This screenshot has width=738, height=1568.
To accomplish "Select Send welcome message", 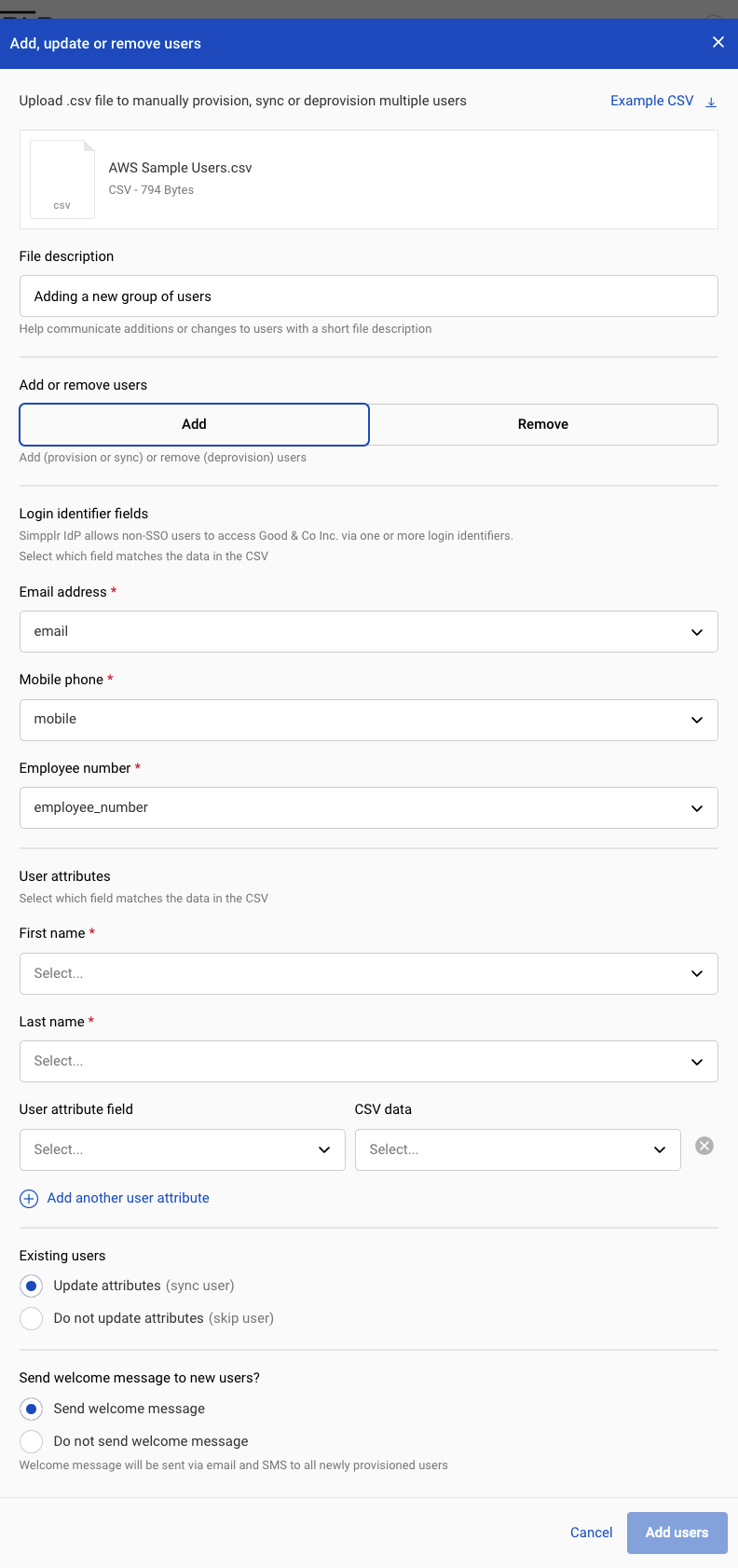I will click(x=31, y=1409).
